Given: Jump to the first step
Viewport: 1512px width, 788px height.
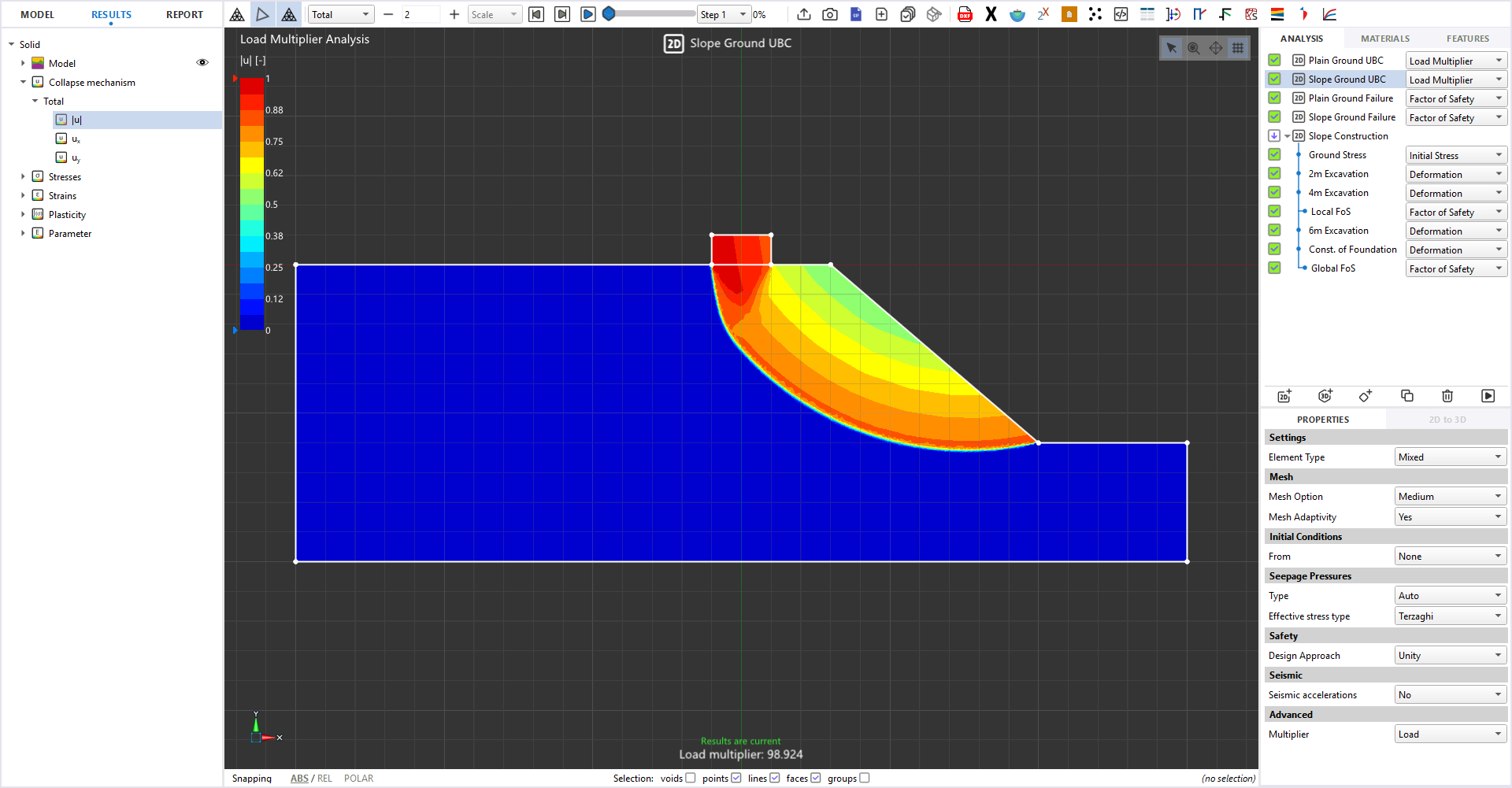Looking at the screenshot, I should coord(536,14).
